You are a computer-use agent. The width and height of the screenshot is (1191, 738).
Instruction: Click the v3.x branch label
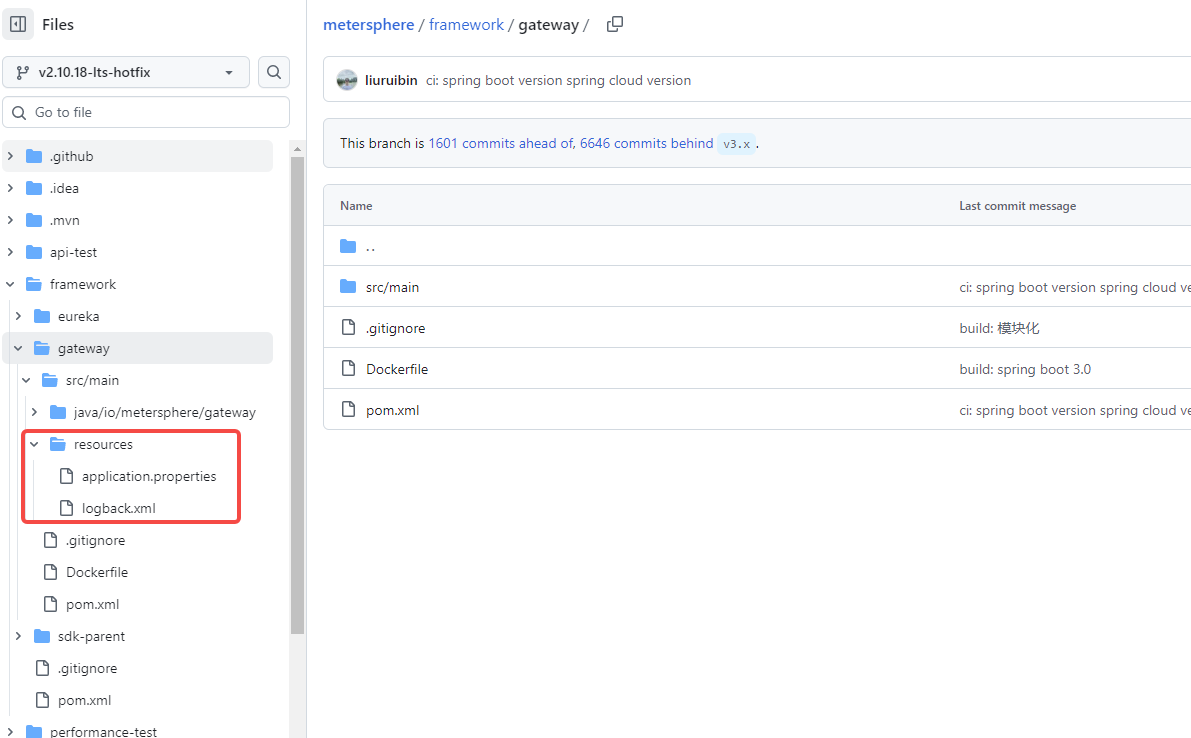(736, 144)
